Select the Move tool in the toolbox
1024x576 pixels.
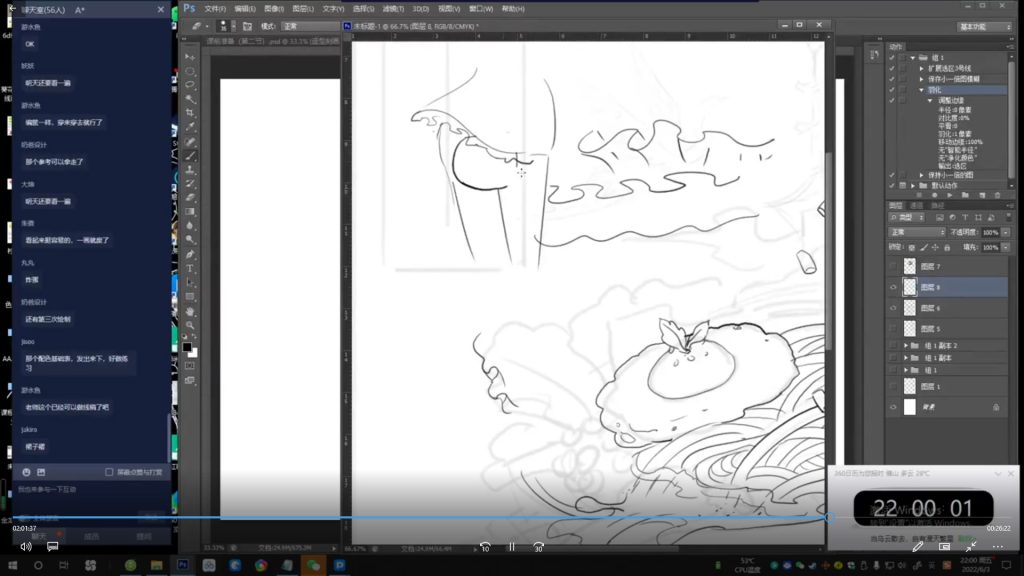(x=190, y=57)
